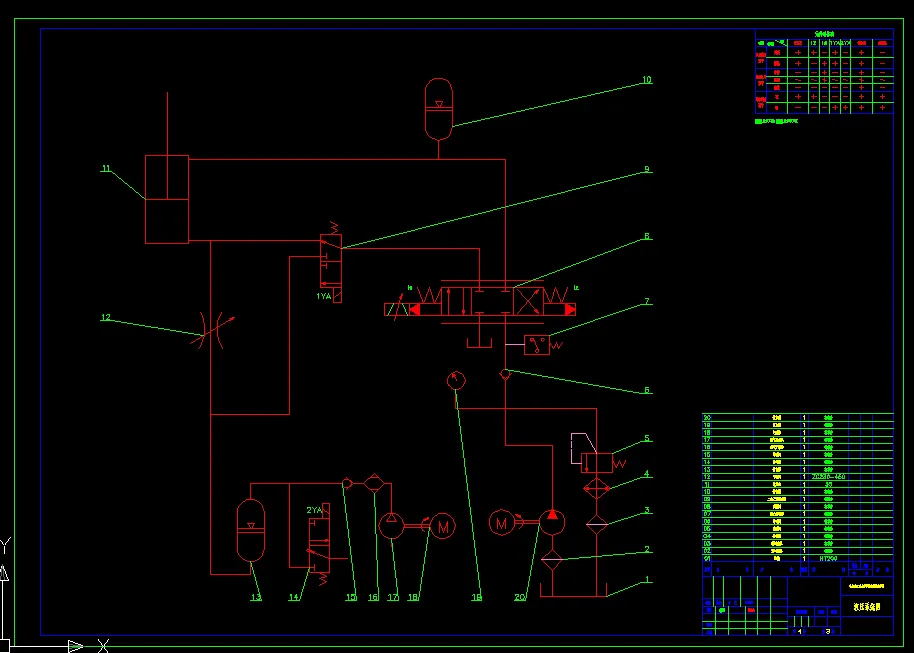Pick the motor M symbol beside the main pump
The width and height of the screenshot is (914, 653).
[502, 522]
